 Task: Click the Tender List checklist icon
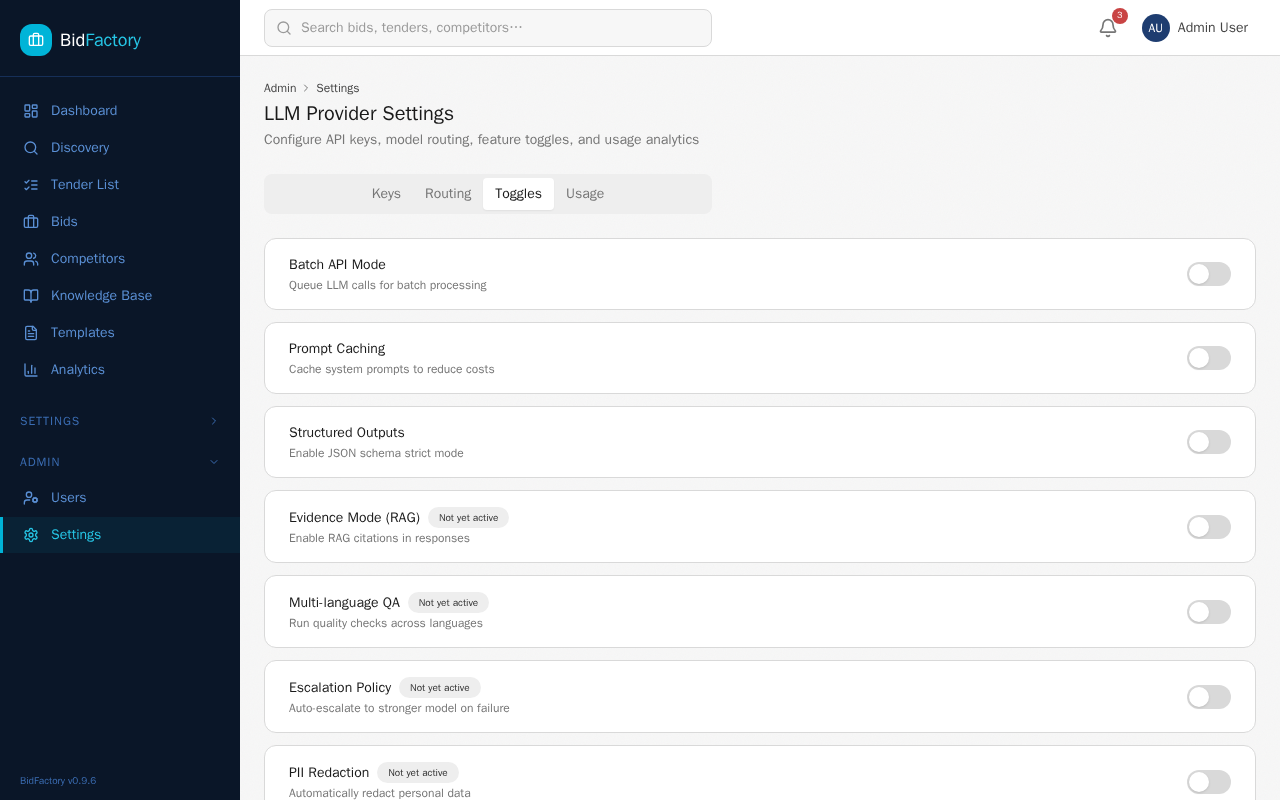pos(31,185)
